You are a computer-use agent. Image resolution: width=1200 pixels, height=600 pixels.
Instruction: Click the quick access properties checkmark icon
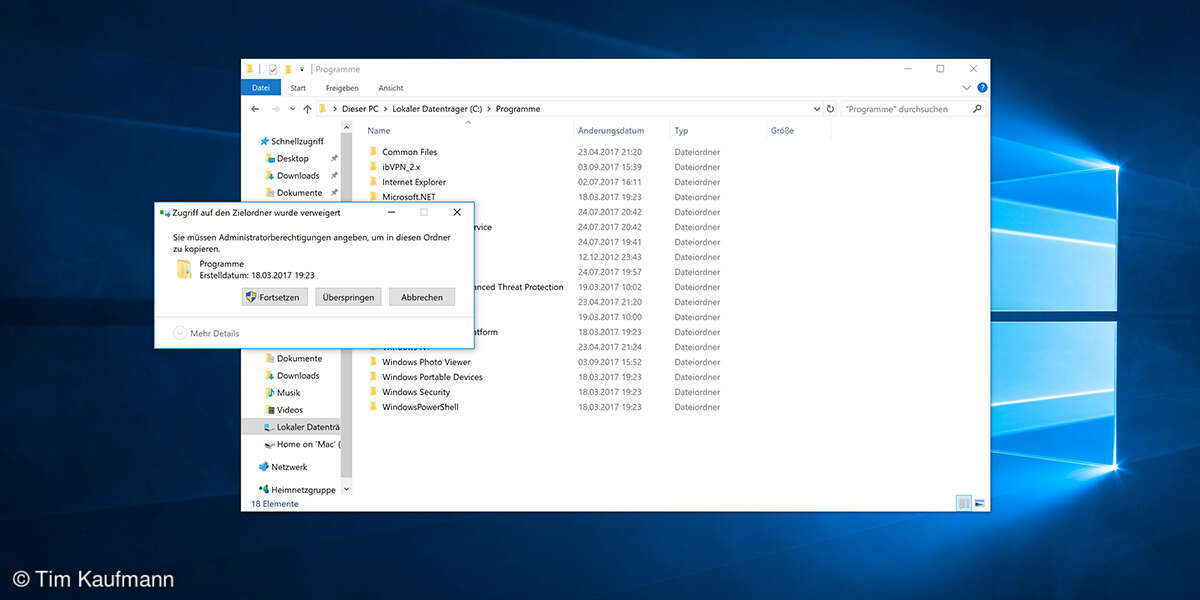273,69
